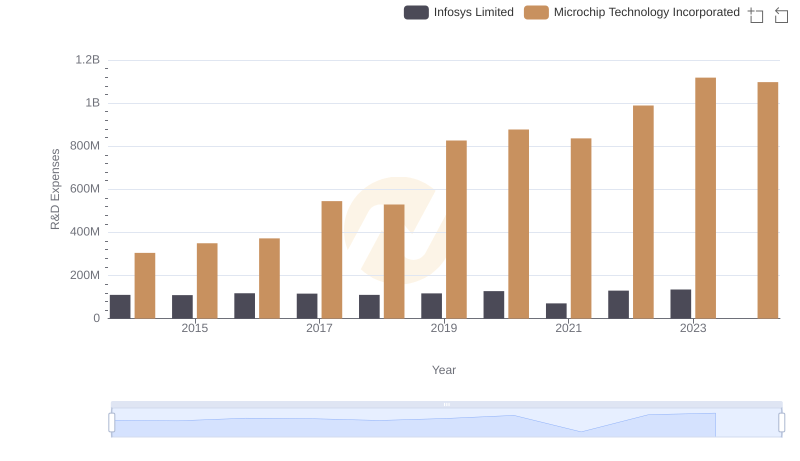This screenshot has height=461, width=800.
Task: Click the Infosys 2015 dark bar
Action: pos(182,306)
